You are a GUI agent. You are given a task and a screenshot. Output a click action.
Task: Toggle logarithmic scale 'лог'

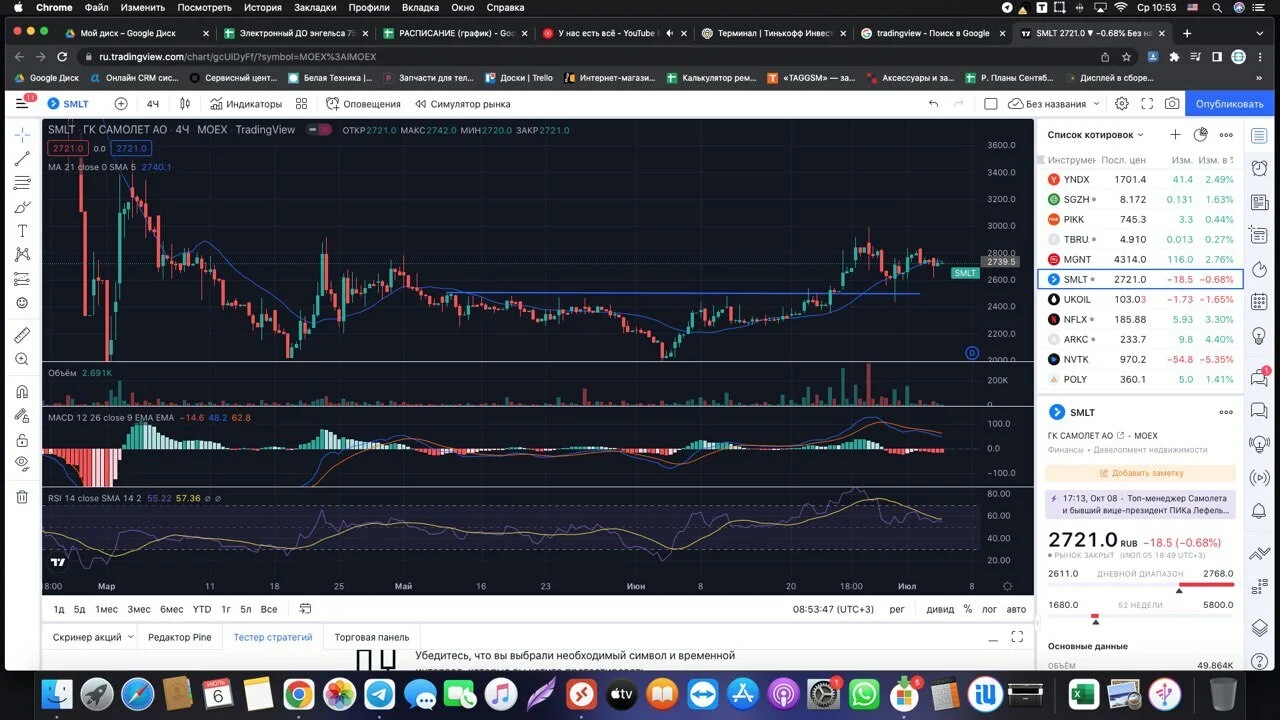coord(990,609)
